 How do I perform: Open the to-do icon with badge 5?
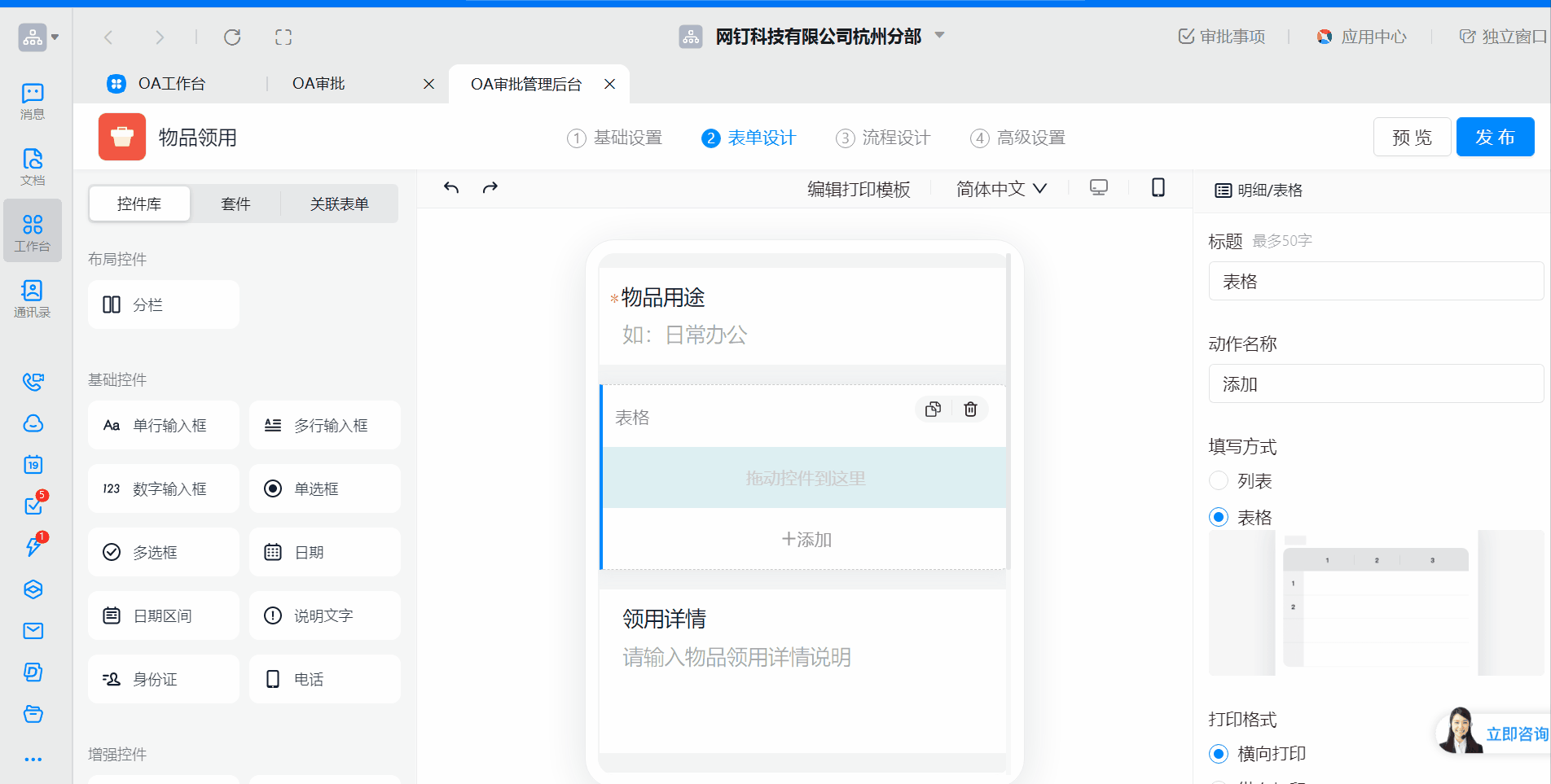[x=33, y=506]
